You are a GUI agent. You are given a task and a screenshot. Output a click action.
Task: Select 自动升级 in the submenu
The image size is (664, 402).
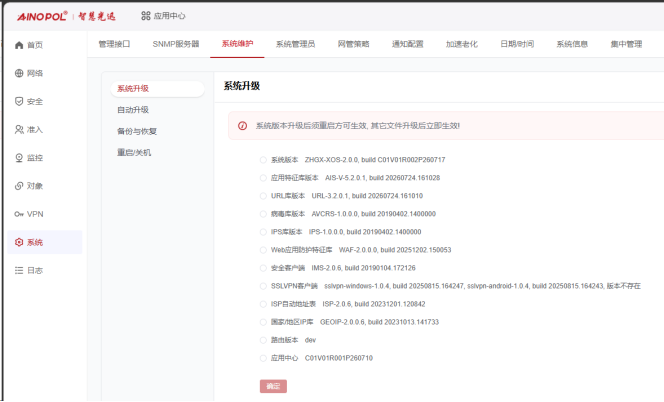[133, 110]
